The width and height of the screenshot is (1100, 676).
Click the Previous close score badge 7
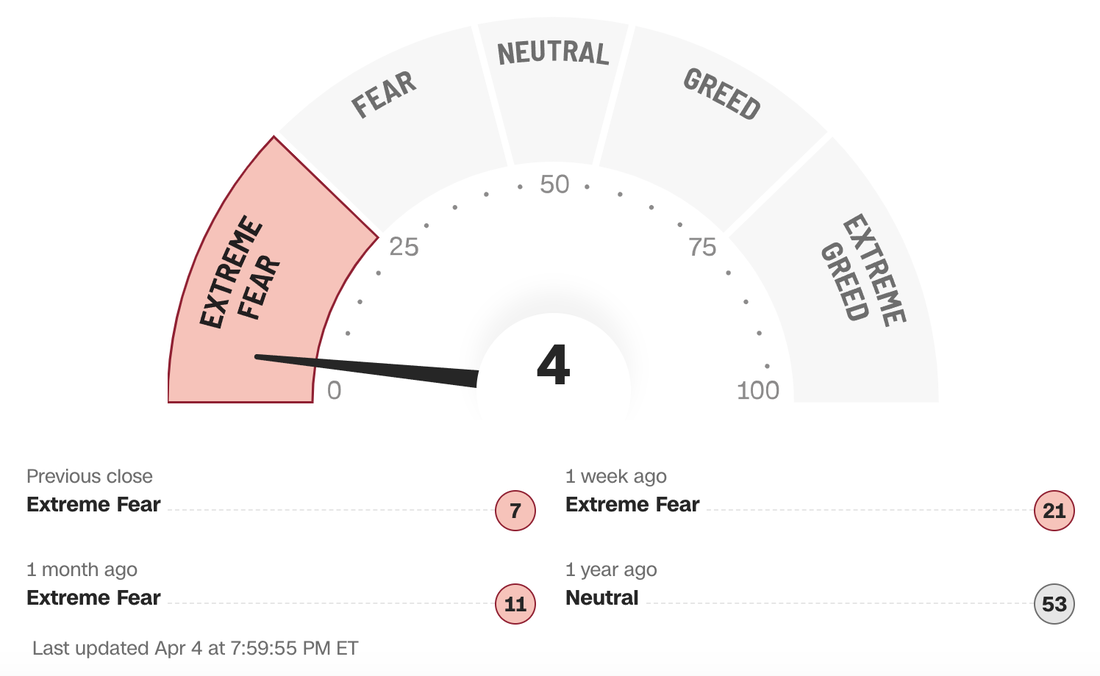pyautogui.click(x=516, y=511)
